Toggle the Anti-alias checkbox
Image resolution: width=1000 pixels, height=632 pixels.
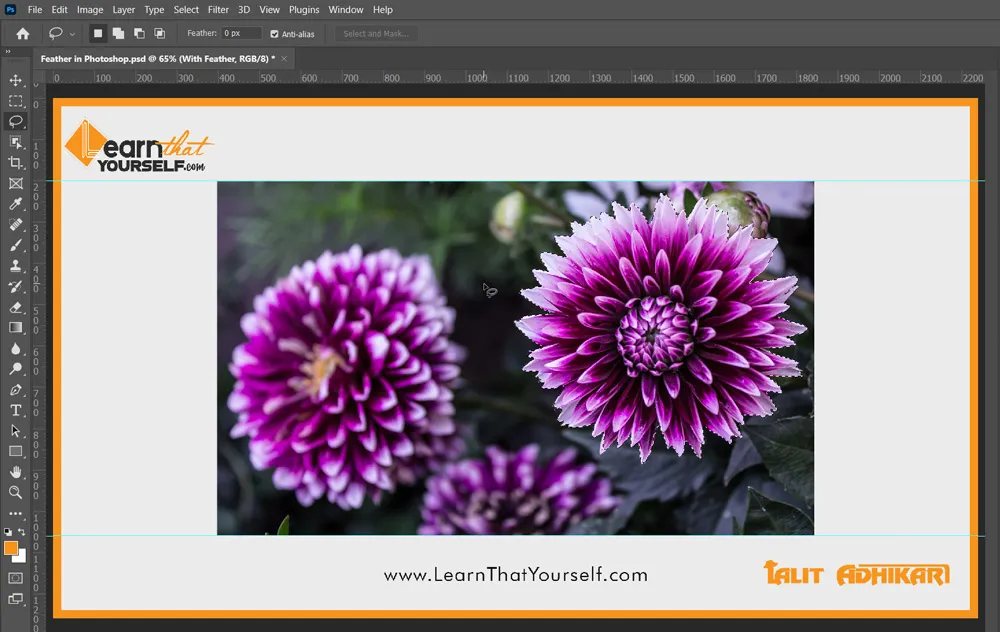275,34
